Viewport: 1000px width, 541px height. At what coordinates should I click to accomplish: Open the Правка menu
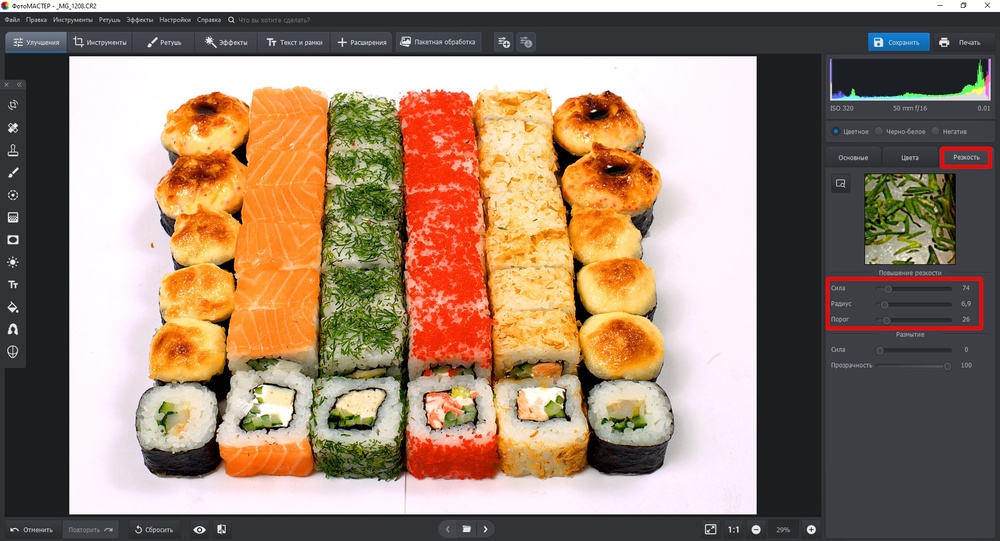[36, 20]
